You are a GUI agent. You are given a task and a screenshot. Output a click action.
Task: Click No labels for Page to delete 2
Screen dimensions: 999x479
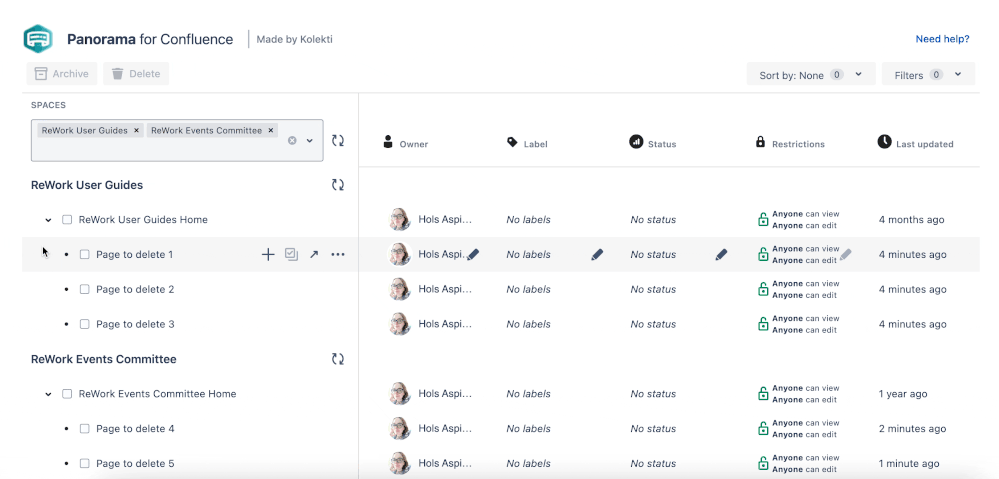(x=528, y=289)
